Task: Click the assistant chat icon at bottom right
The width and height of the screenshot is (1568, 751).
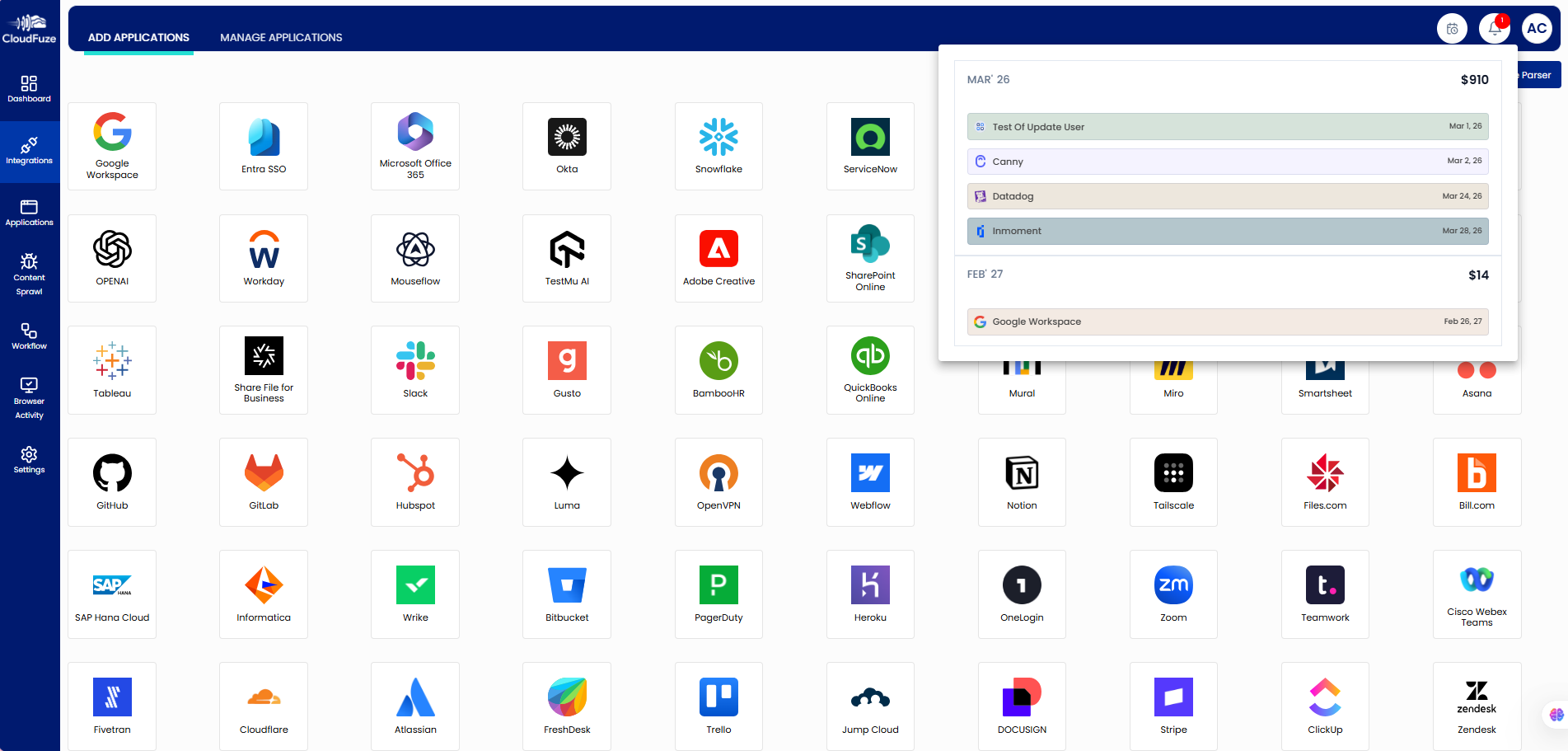Action: pyautogui.click(x=1555, y=715)
